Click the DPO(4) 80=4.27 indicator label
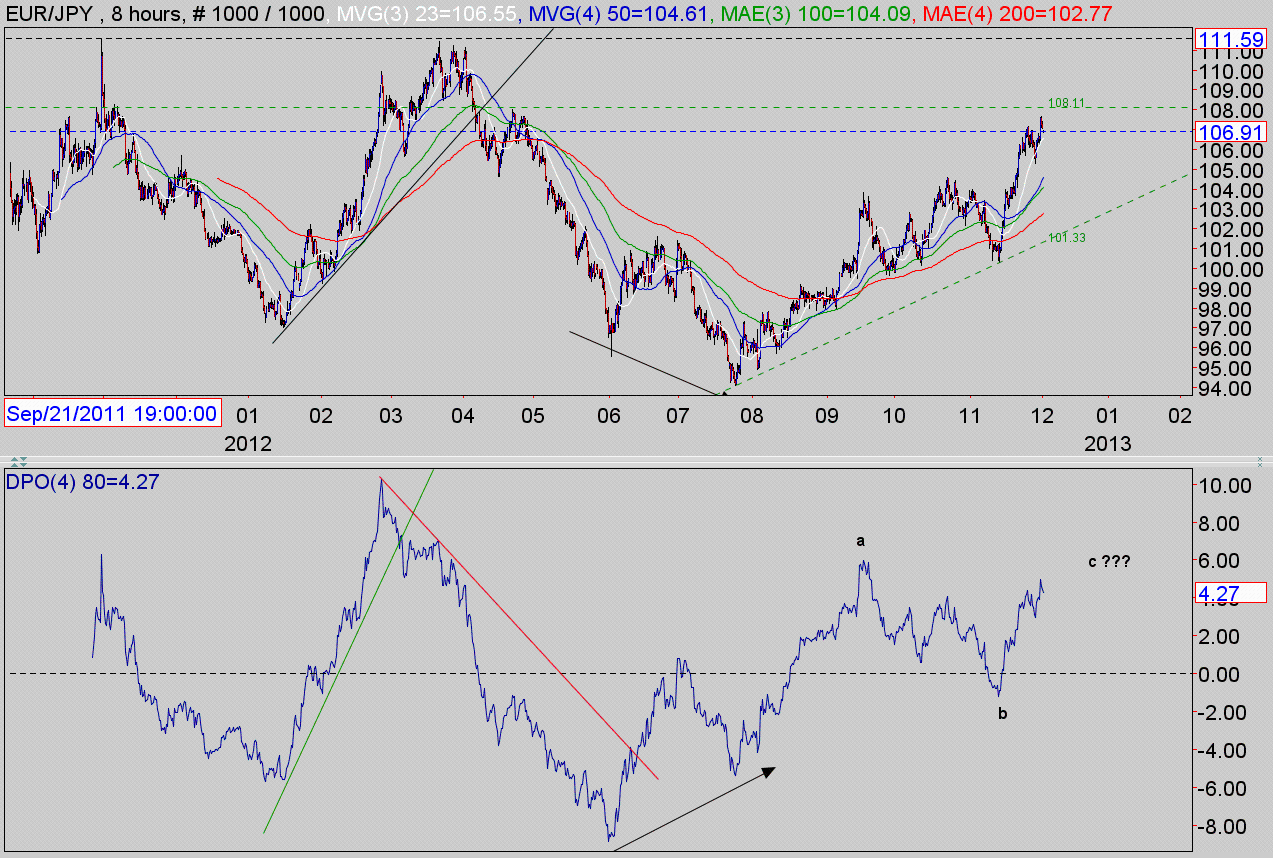This screenshot has height=858, width=1273. 85,483
